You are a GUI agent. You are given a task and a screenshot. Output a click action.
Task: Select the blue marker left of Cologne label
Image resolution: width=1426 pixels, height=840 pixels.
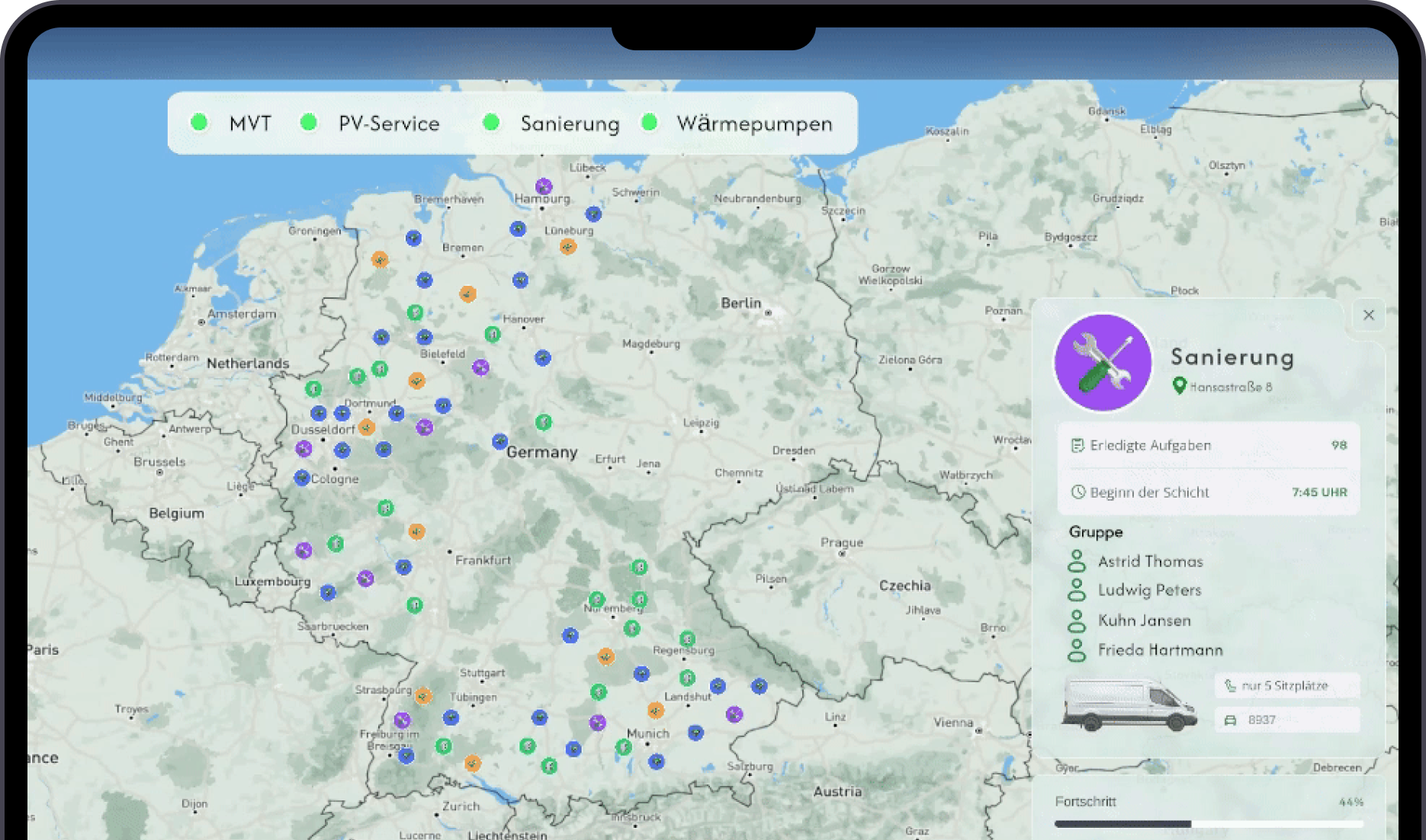[x=302, y=478]
